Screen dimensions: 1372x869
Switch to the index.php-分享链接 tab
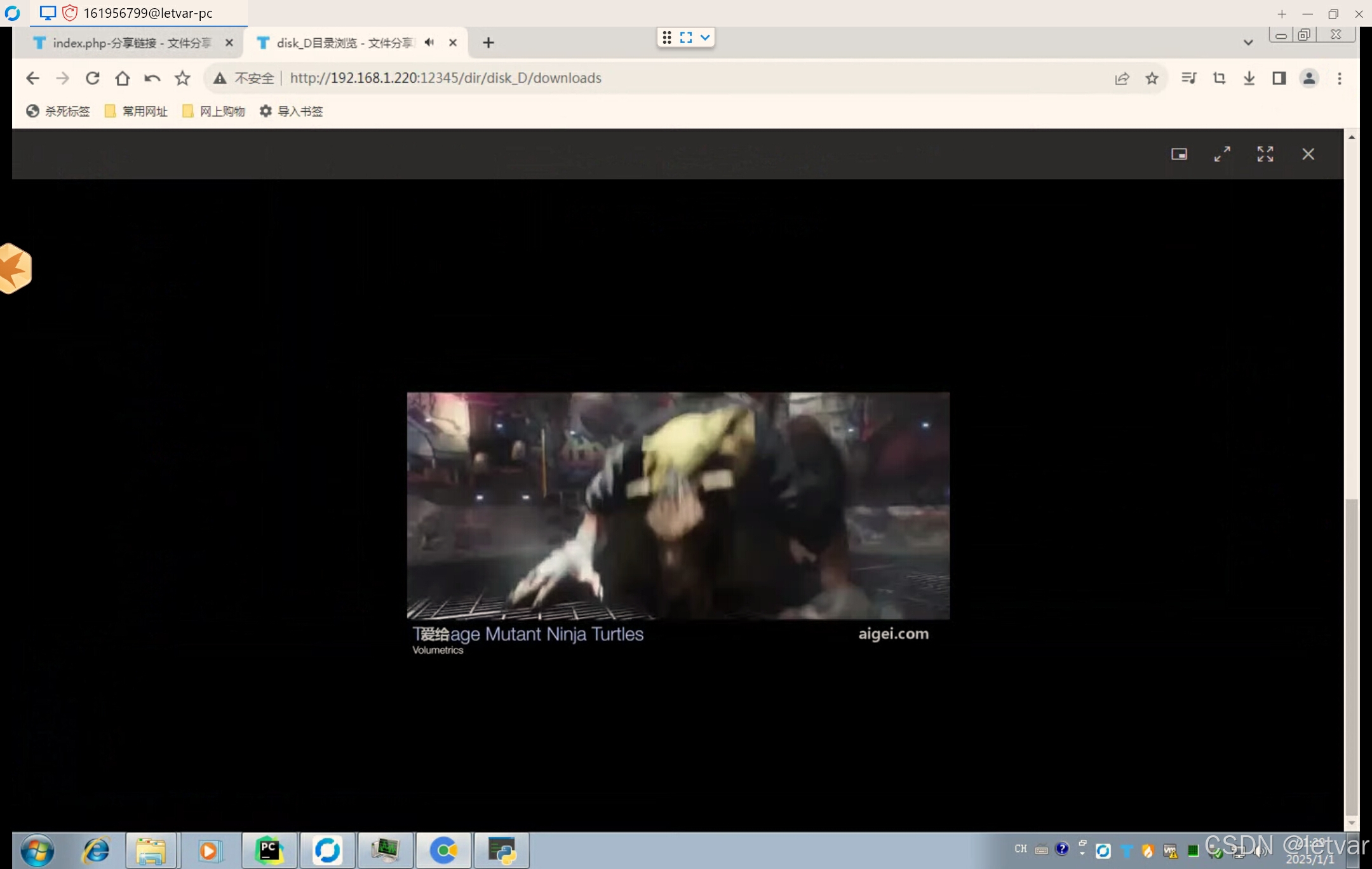(131, 43)
